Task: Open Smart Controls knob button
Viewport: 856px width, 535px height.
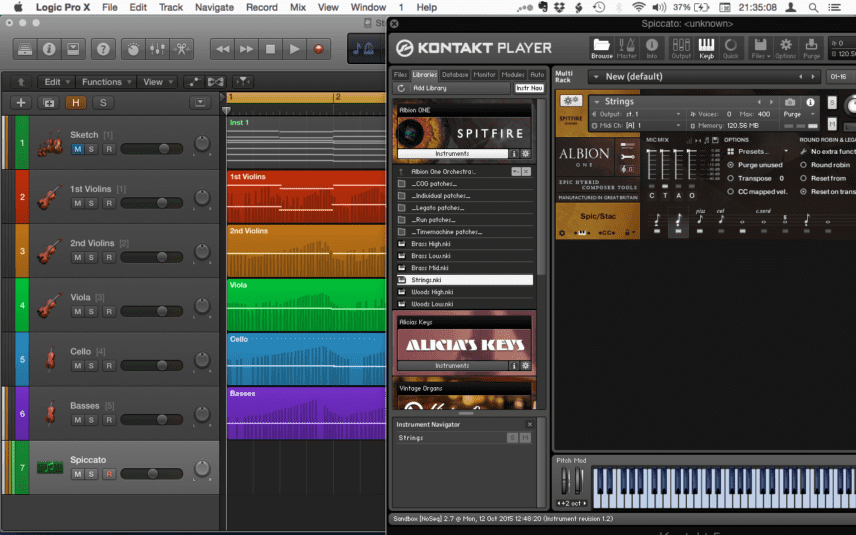Action: click(x=133, y=49)
